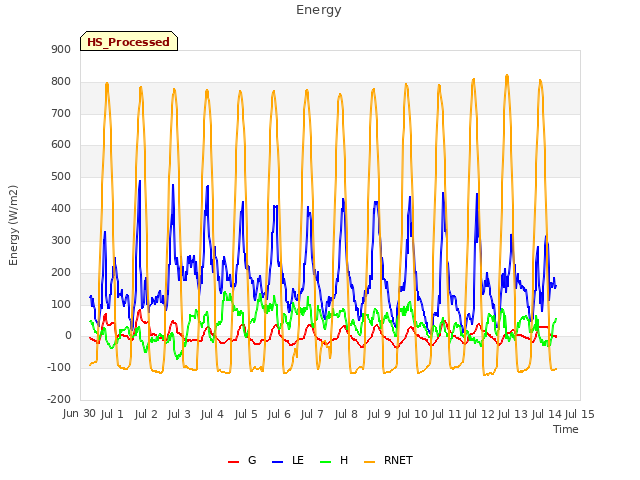Click the HS_Processed annotation label

(129, 42)
